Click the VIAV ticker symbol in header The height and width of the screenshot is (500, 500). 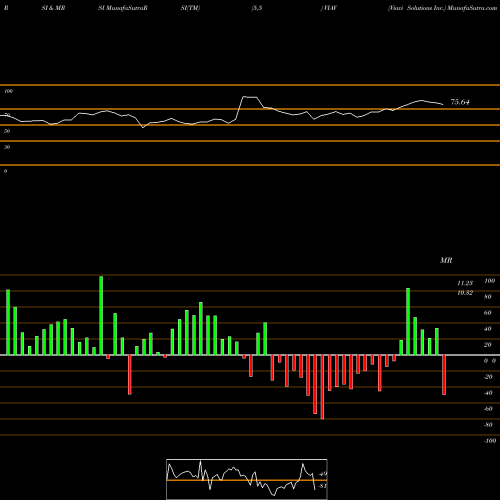coord(329,8)
